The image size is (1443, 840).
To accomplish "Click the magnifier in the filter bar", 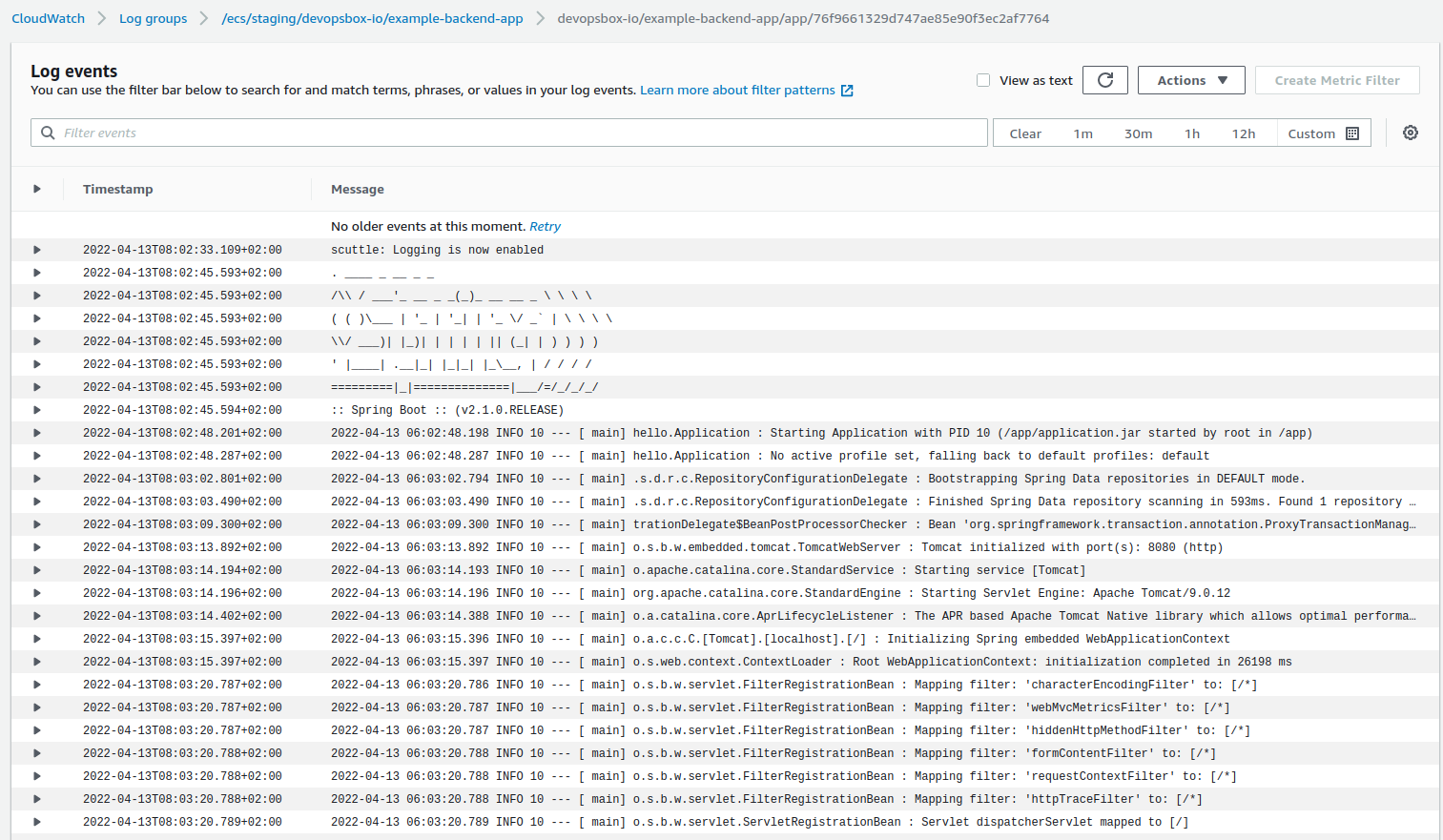I will [48, 133].
